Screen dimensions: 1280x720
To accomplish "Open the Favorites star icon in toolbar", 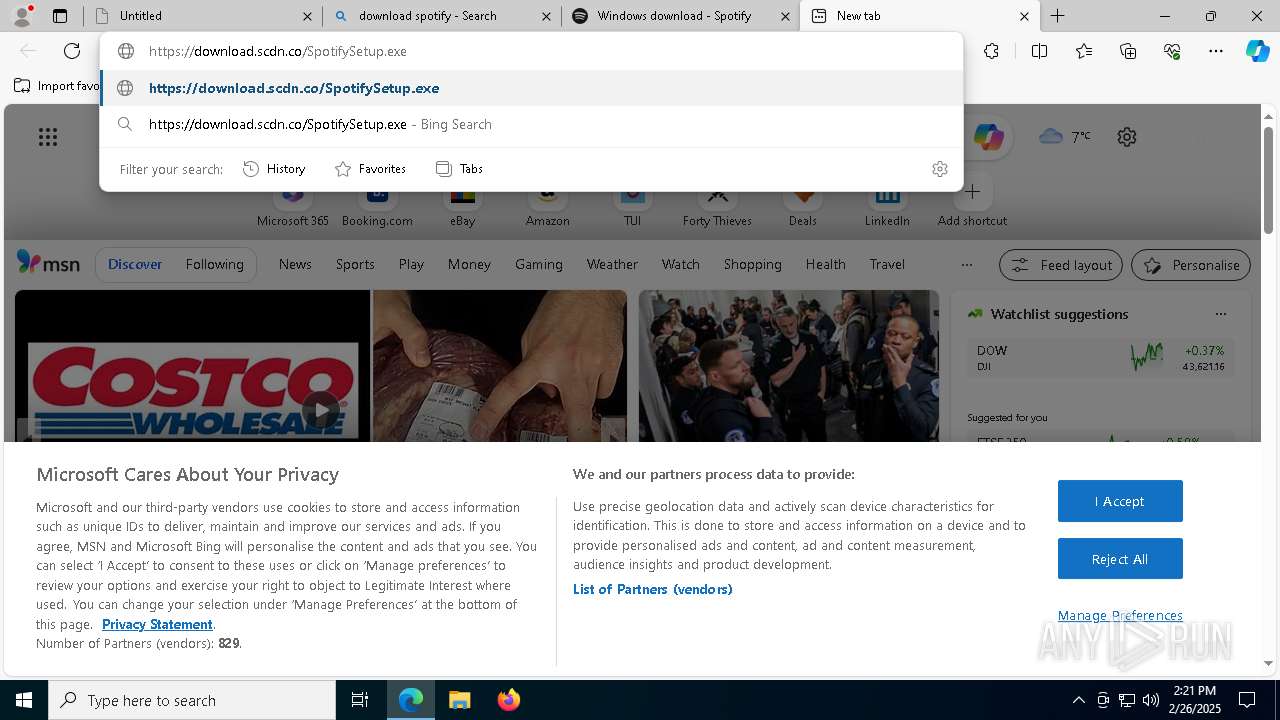I will point(1084,51).
